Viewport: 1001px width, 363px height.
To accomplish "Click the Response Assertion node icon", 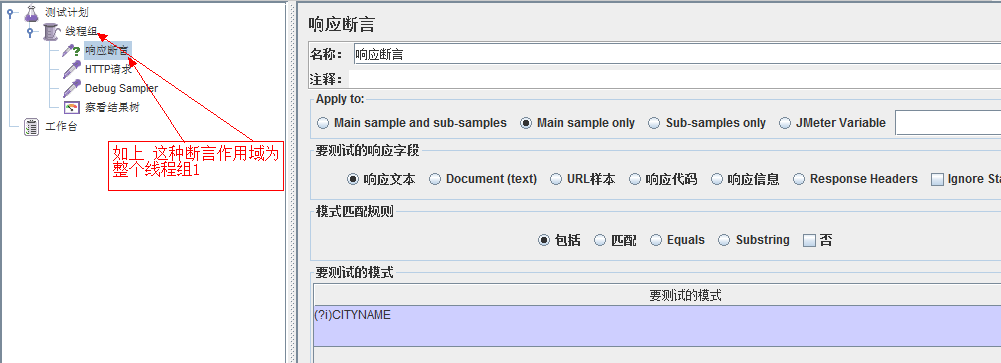I will tap(71, 50).
